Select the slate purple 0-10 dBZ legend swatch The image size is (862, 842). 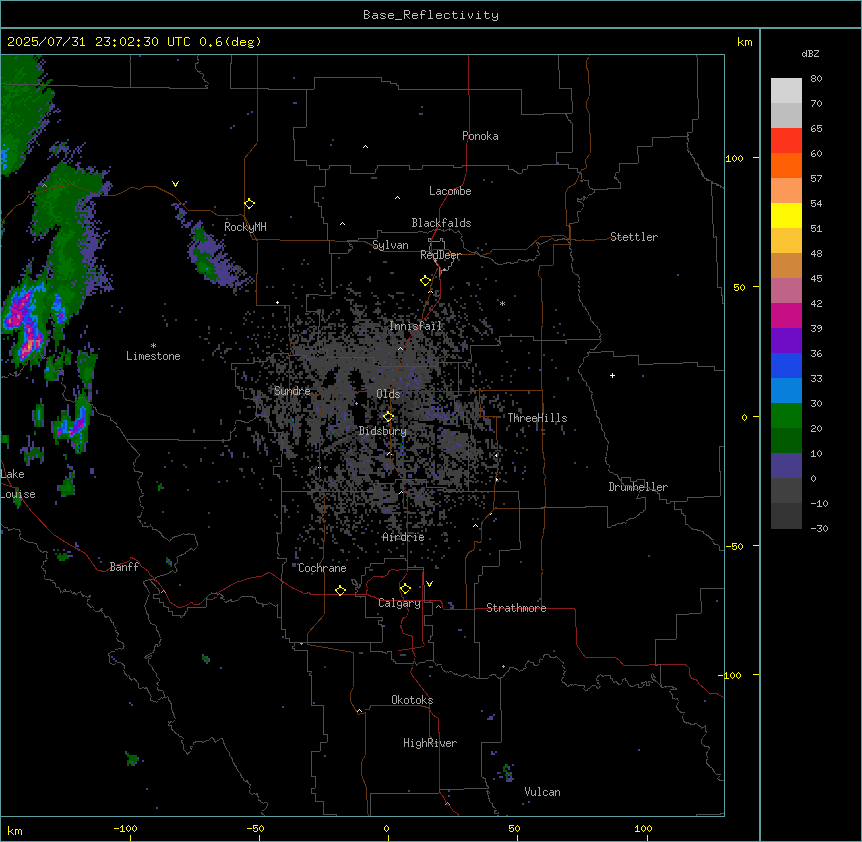pyautogui.click(x=786, y=466)
